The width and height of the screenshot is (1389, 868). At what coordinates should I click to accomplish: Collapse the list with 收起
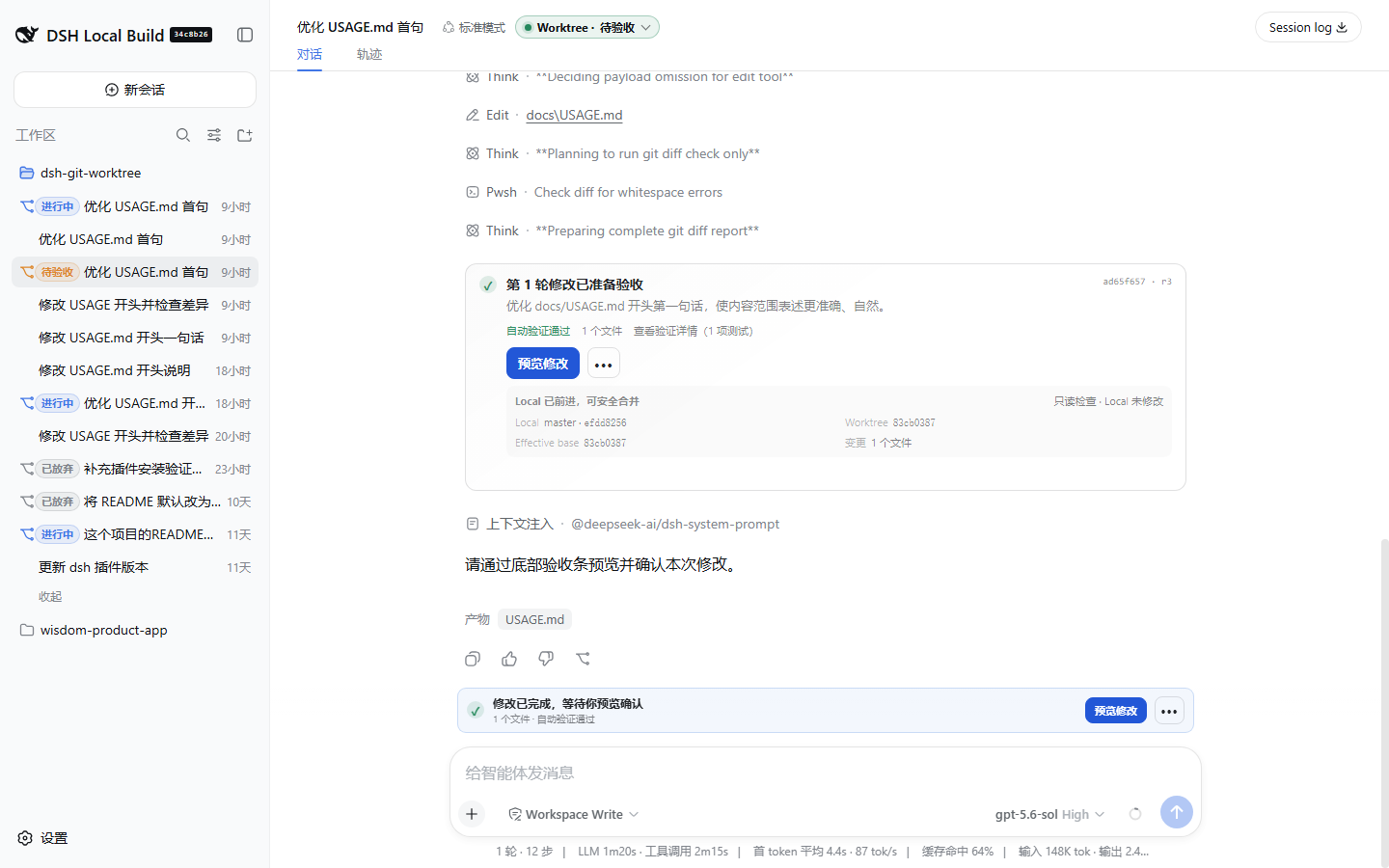(50, 597)
